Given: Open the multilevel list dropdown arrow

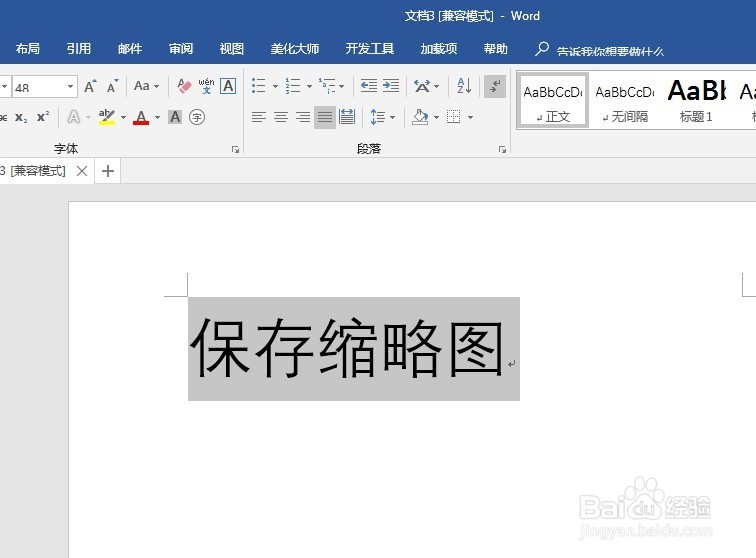Looking at the screenshot, I should tap(342, 87).
